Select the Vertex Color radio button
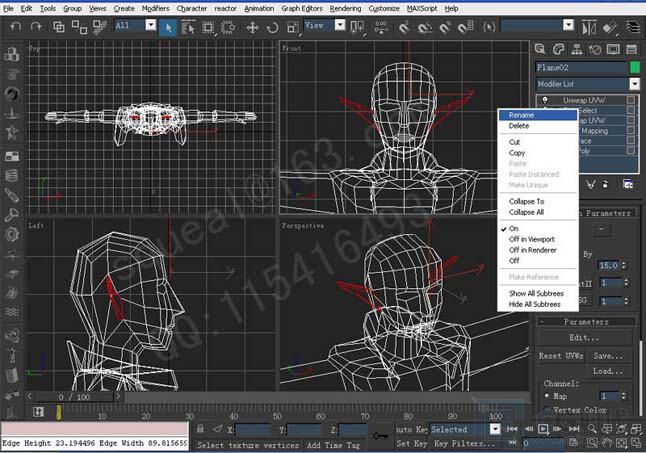 coord(547,410)
